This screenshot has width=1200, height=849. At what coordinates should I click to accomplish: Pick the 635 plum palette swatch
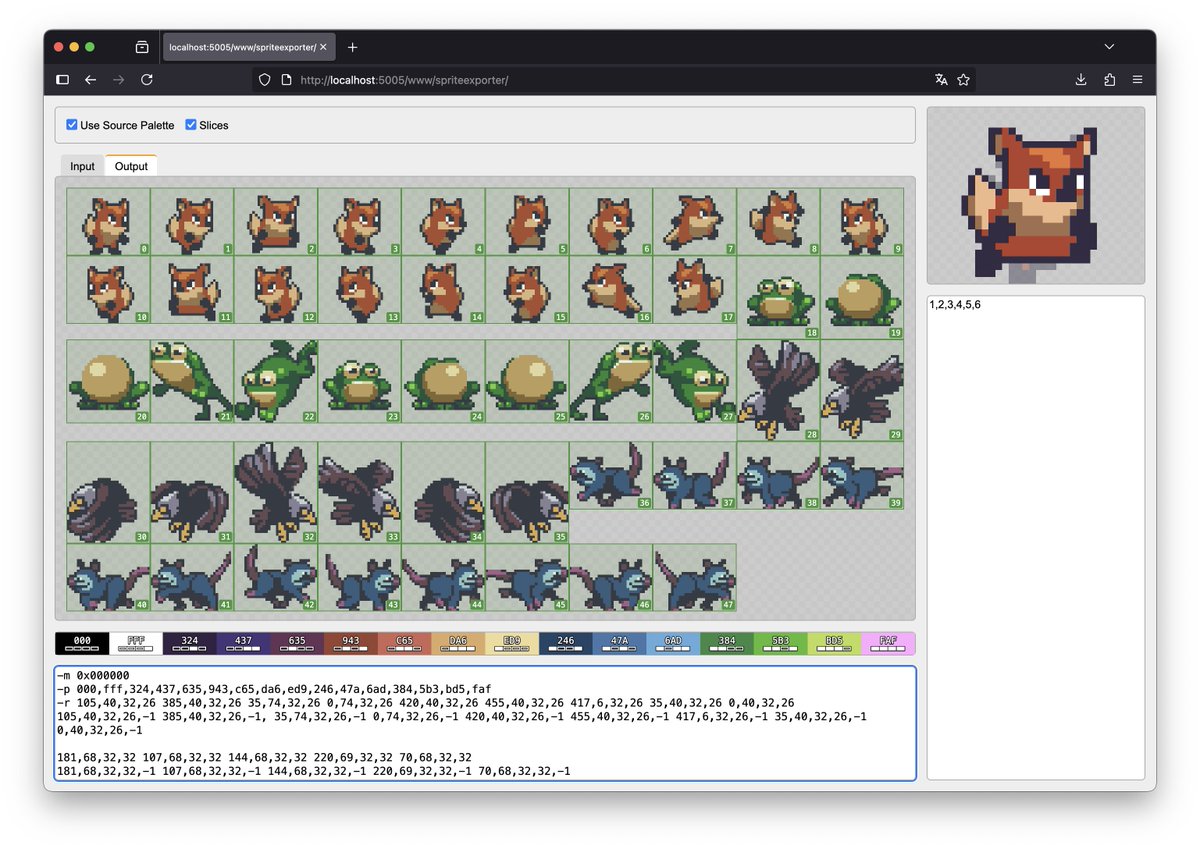point(297,643)
